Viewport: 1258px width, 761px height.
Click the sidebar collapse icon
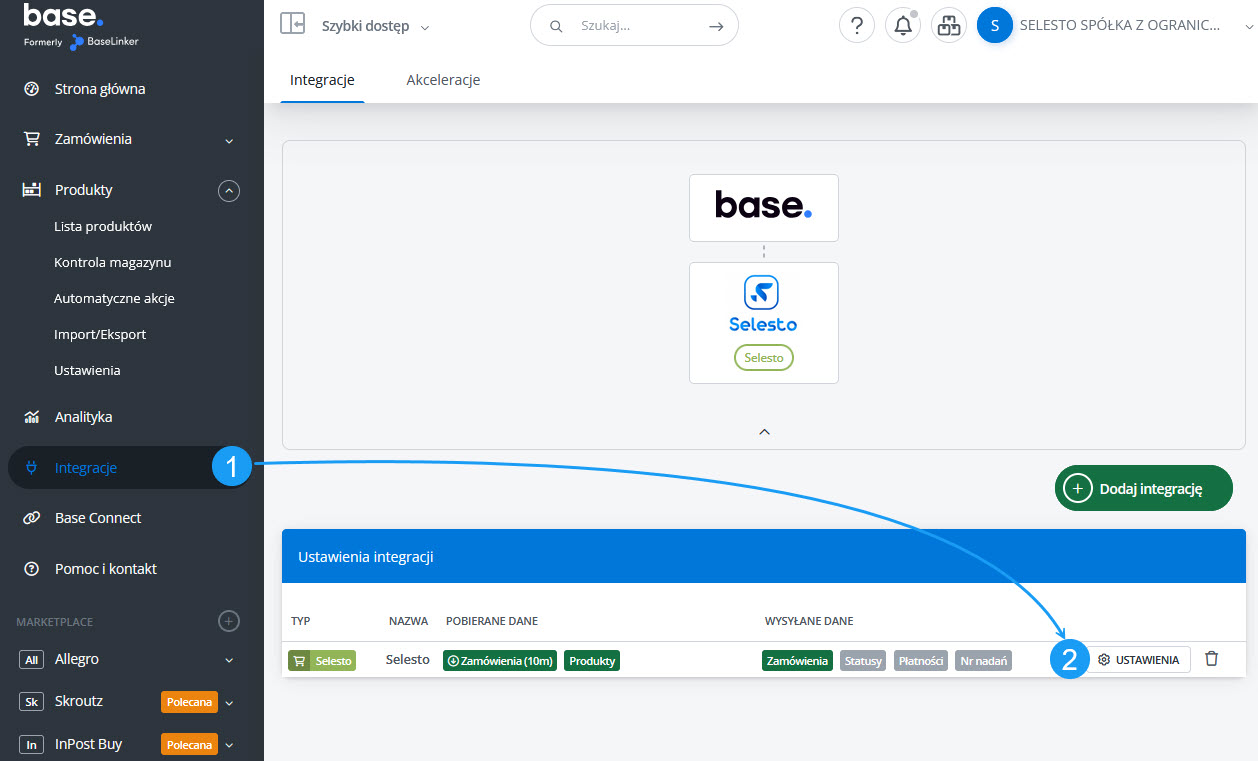tap(292, 24)
